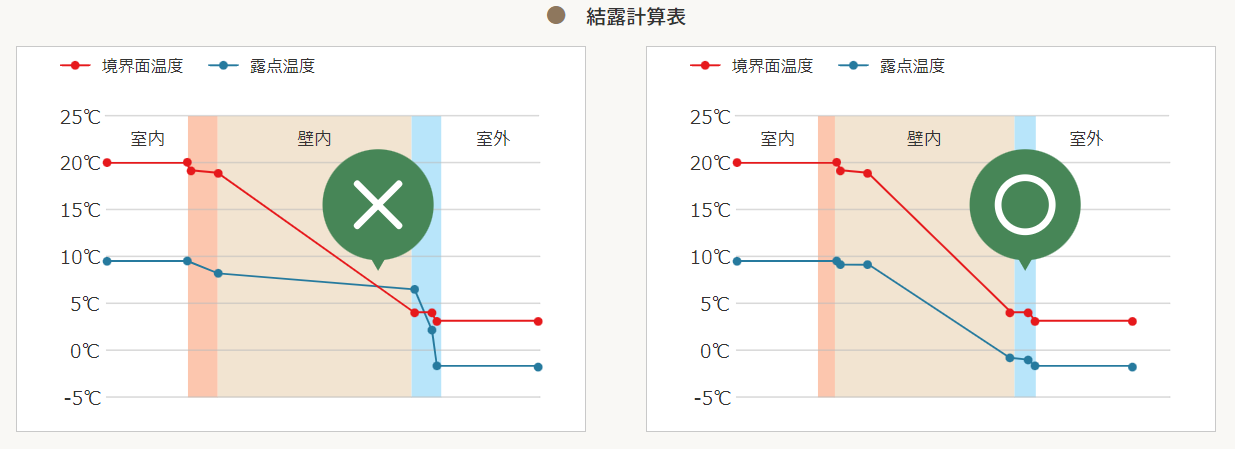Screen dimensions: 1235x449
Task: Toggle 境界面温度 legend in left chart
Action: 121,66
